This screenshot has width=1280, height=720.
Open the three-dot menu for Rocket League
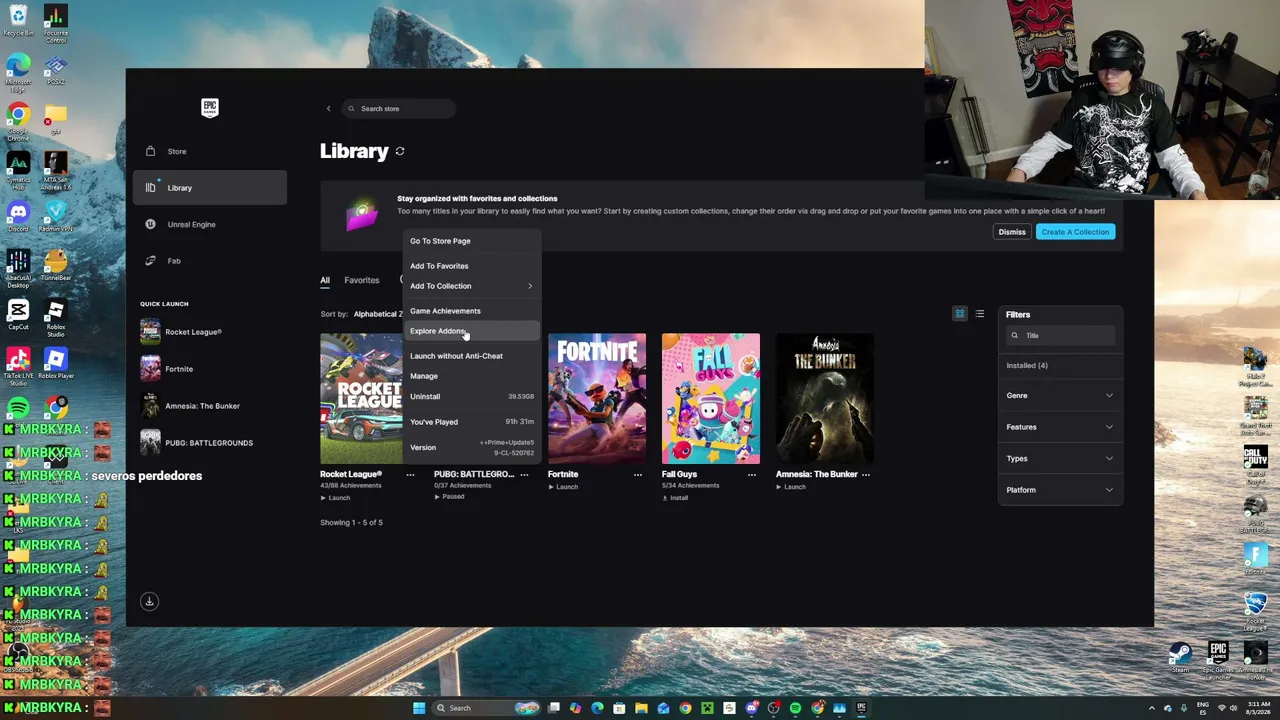410,474
